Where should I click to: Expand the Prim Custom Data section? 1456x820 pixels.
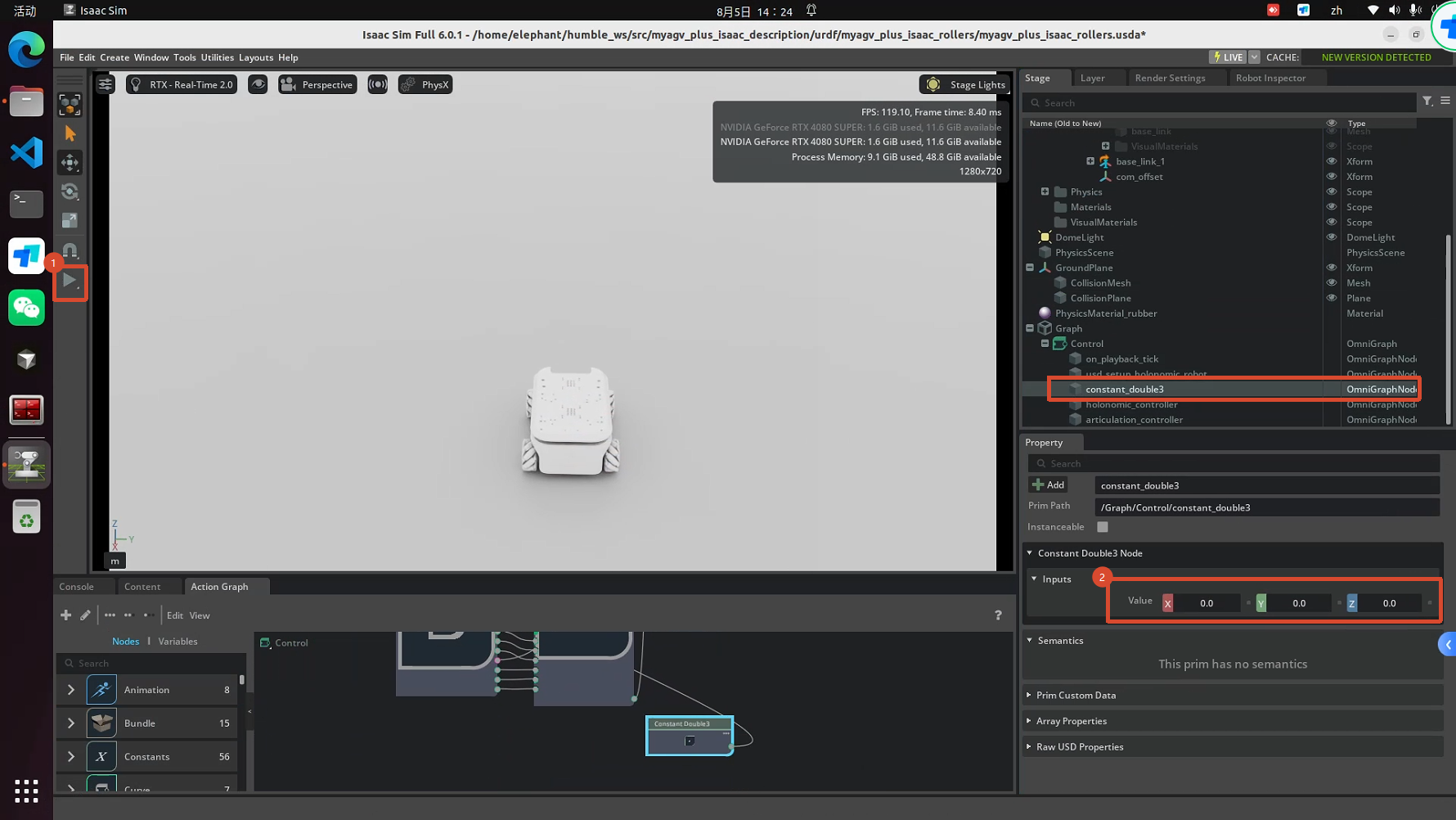pos(1232,695)
